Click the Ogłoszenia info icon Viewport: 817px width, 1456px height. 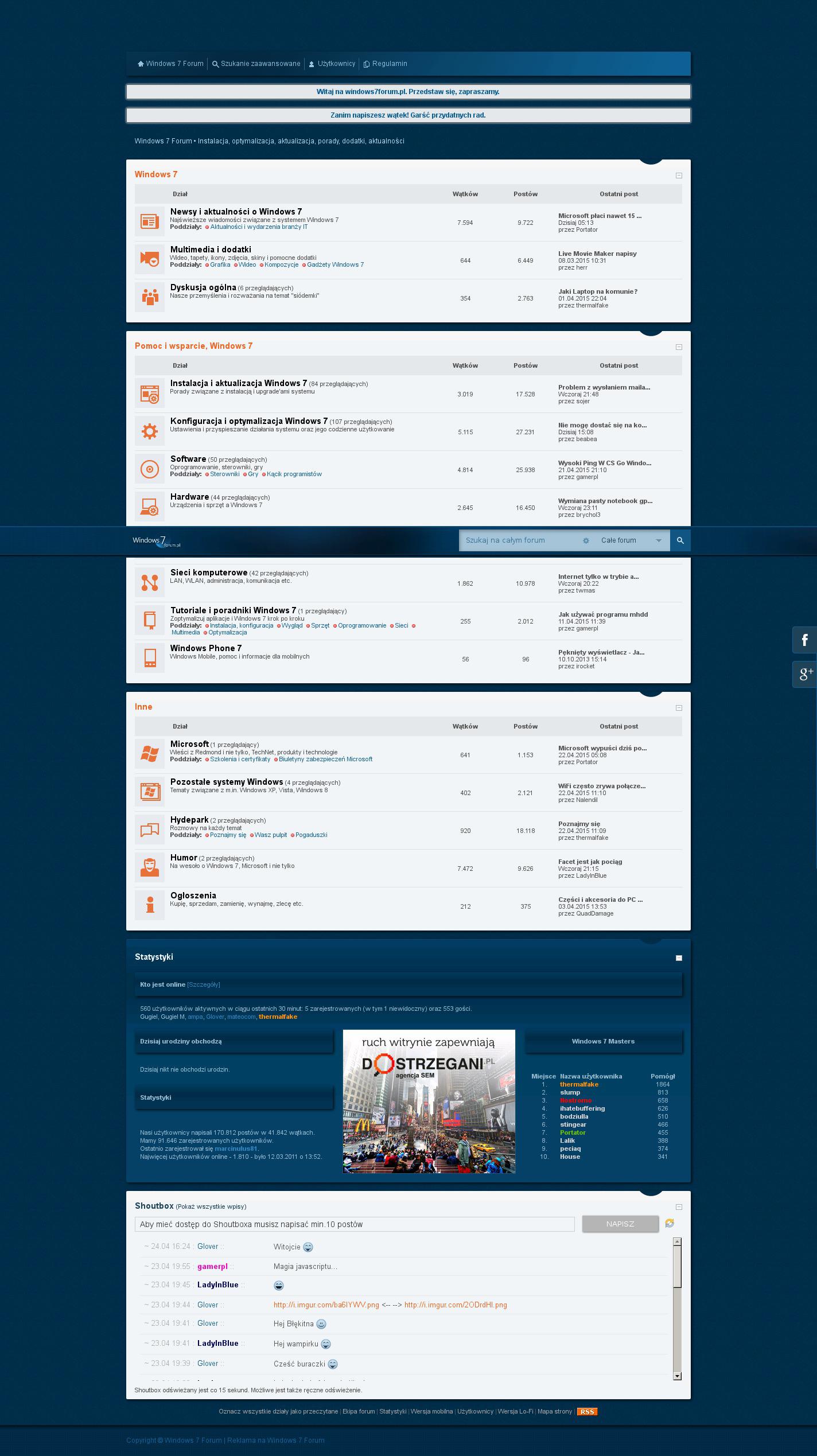(150, 905)
